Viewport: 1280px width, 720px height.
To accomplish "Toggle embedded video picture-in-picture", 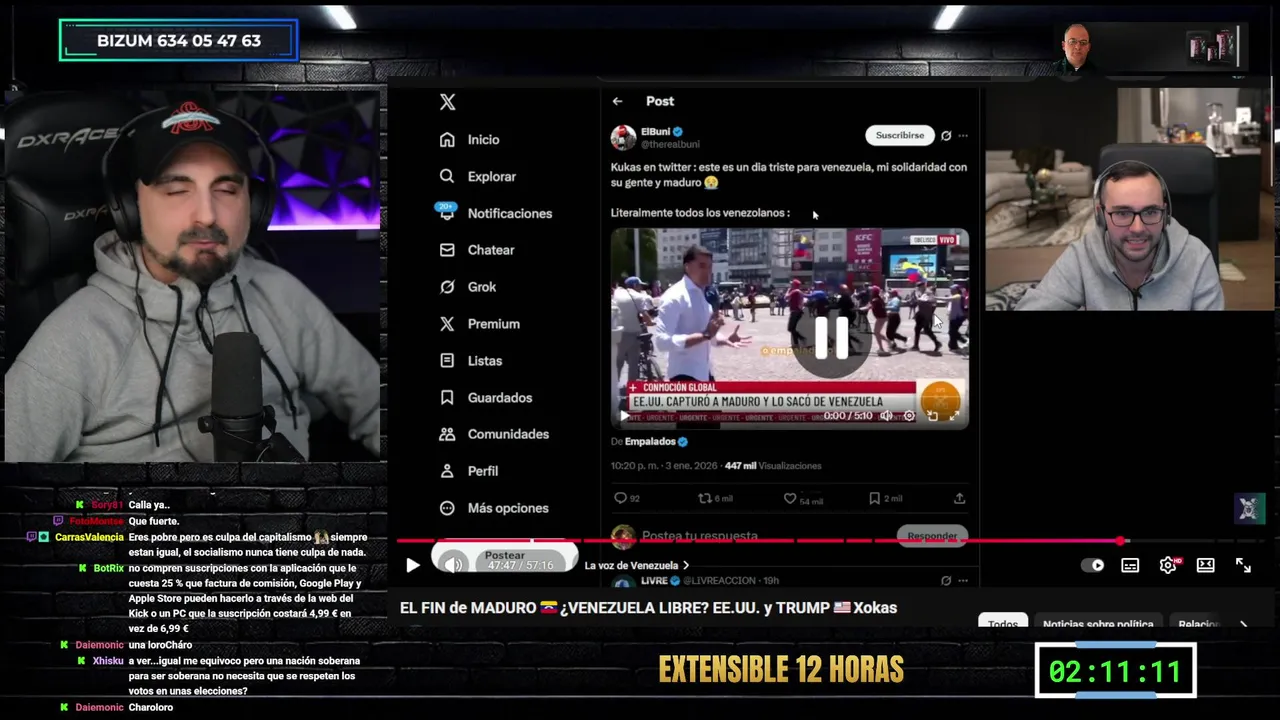I will click(932, 416).
